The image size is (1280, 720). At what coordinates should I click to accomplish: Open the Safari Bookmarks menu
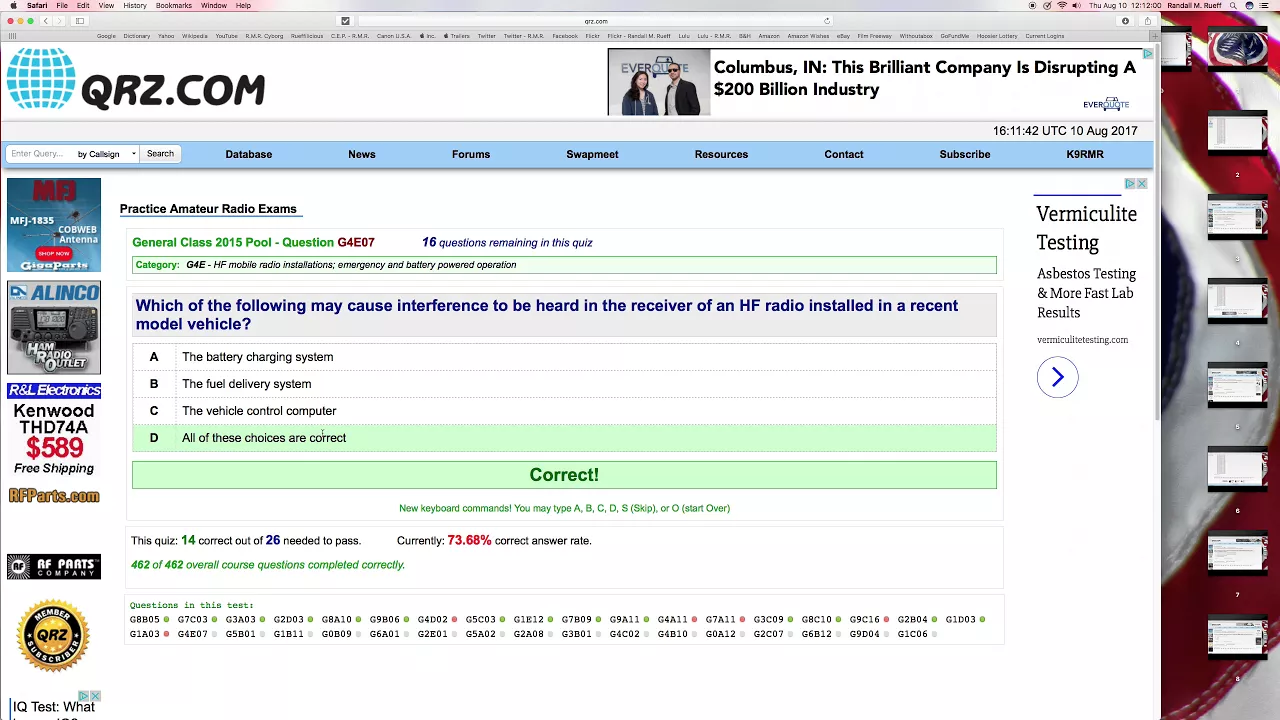click(x=174, y=6)
